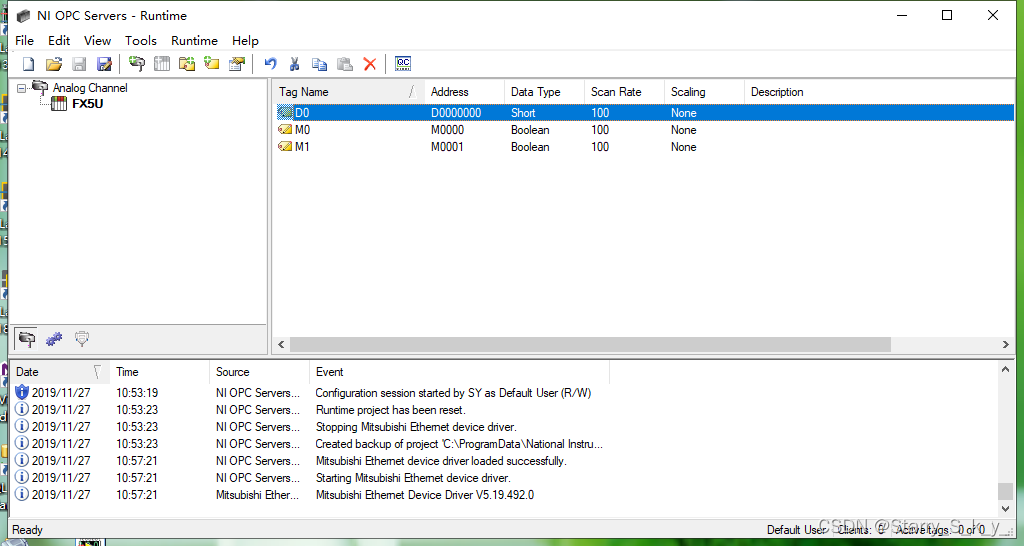Sort tags by Data Type column header
1024x546 pixels.
[x=544, y=92]
